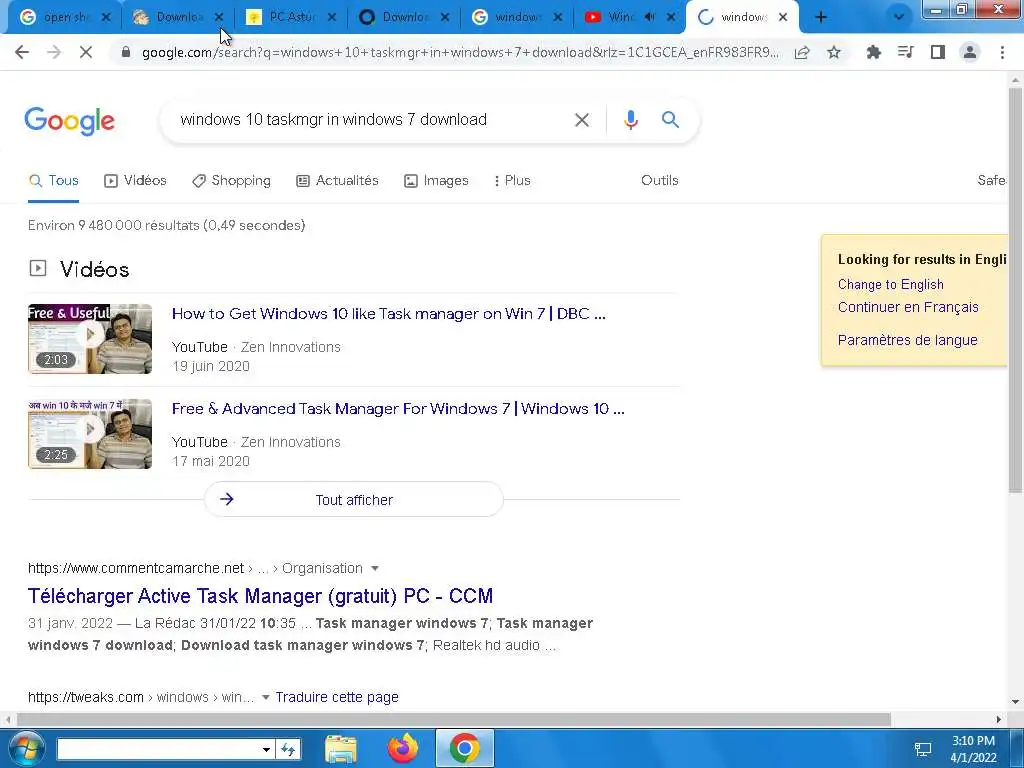Select the Tous results tab

coord(54,180)
